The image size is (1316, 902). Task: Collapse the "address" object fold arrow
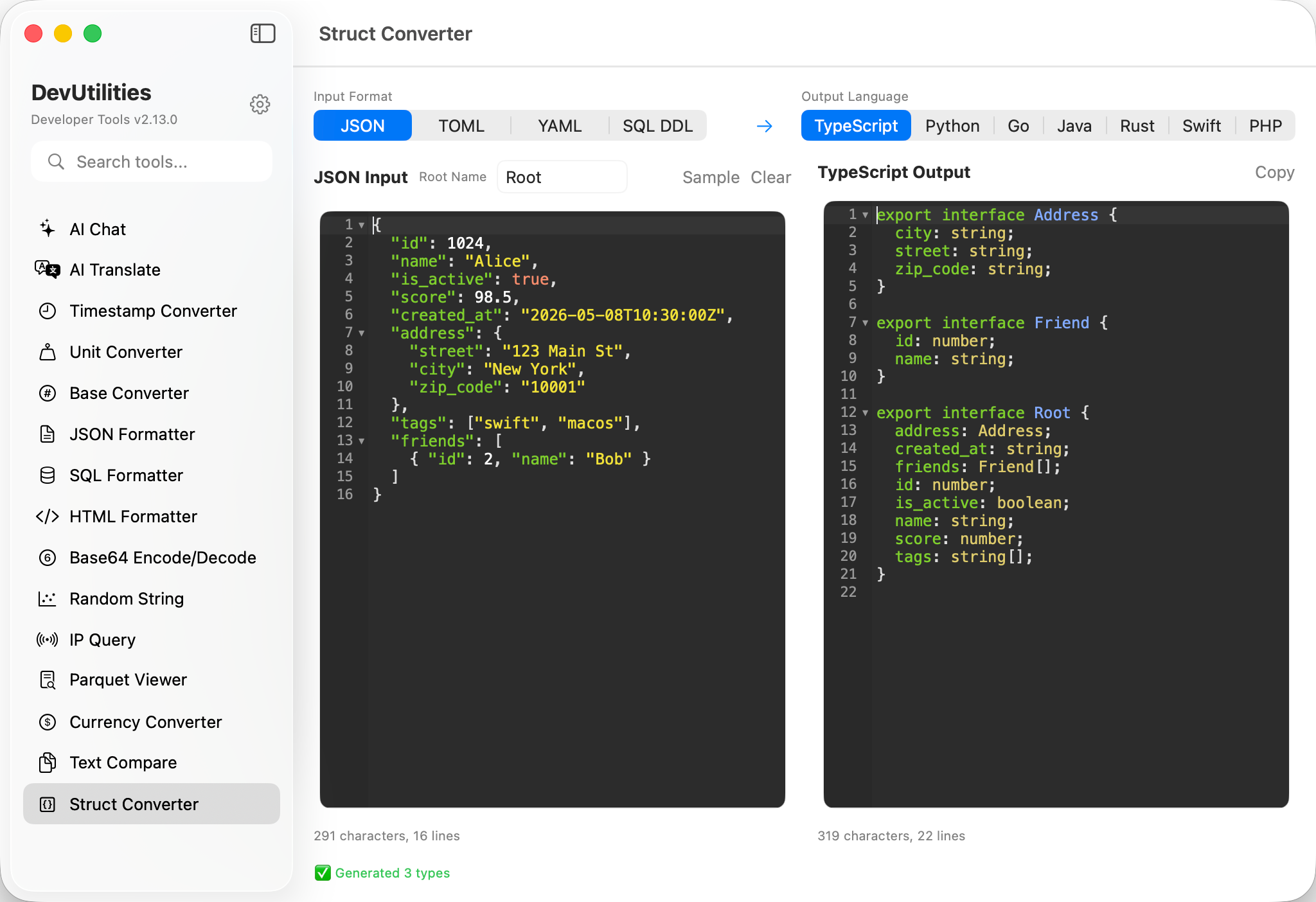(x=362, y=333)
